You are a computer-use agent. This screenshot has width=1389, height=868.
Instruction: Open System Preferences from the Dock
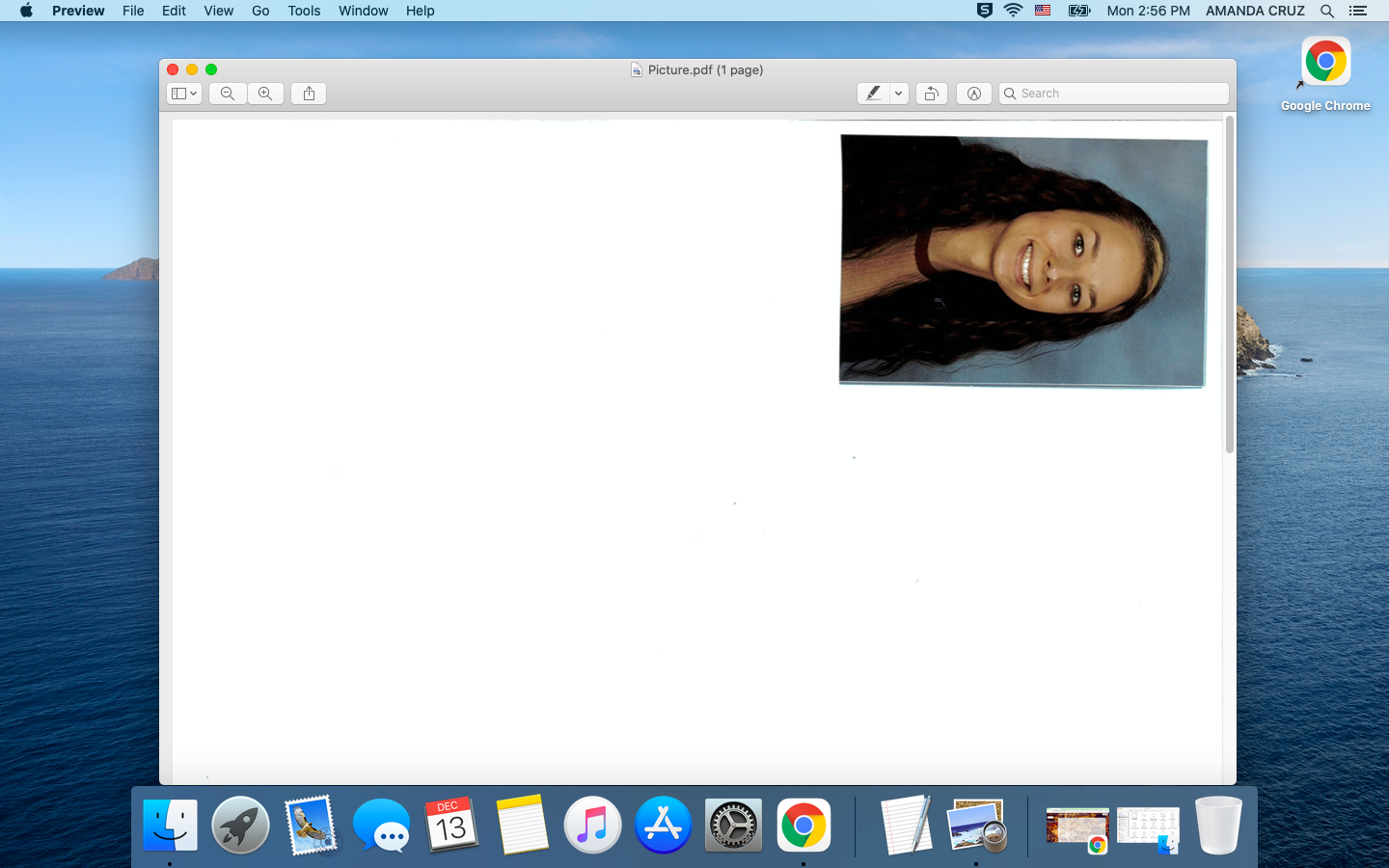pyautogui.click(x=733, y=826)
